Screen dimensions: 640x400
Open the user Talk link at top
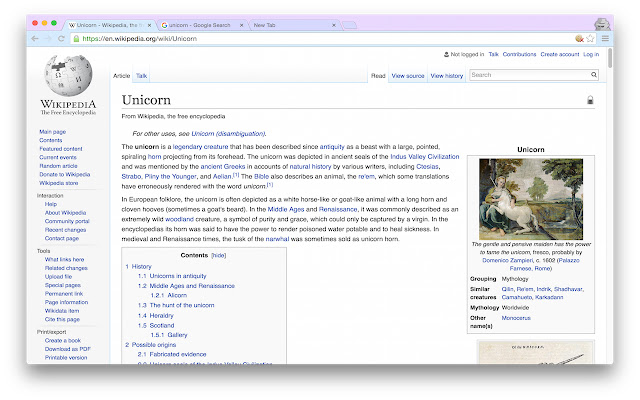[x=493, y=54]
